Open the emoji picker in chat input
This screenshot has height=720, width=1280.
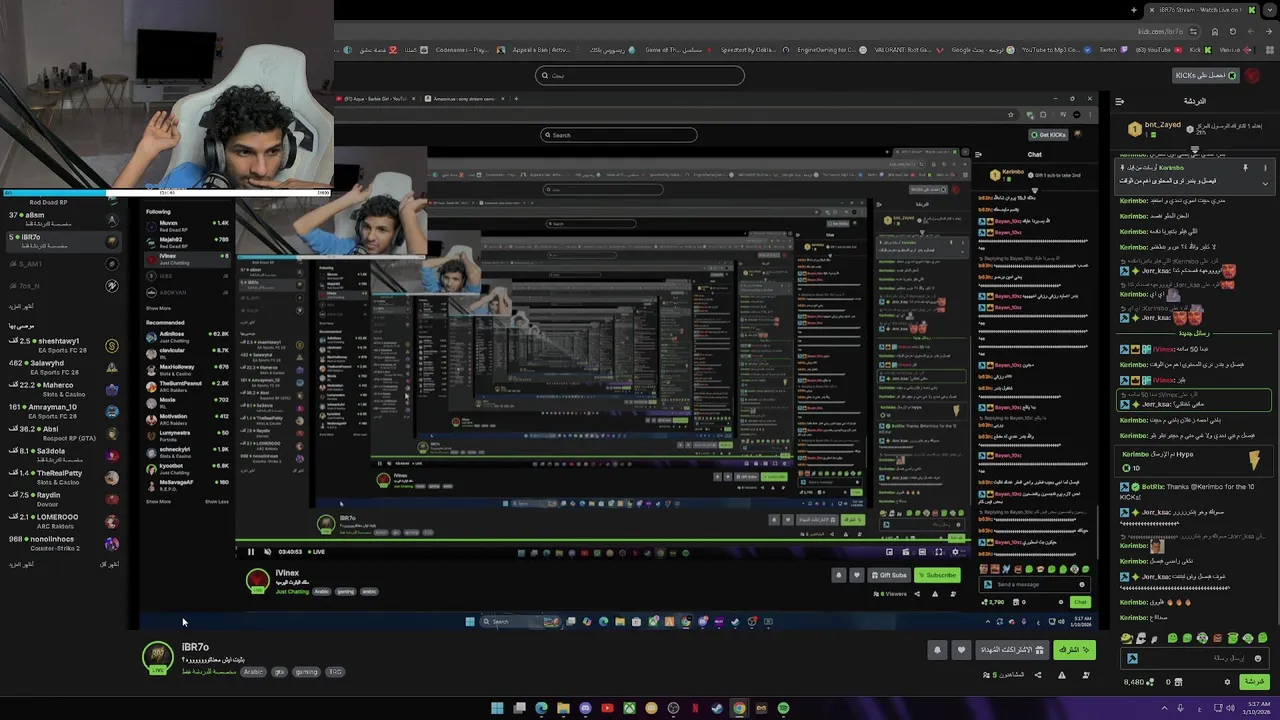point(1258,658)
